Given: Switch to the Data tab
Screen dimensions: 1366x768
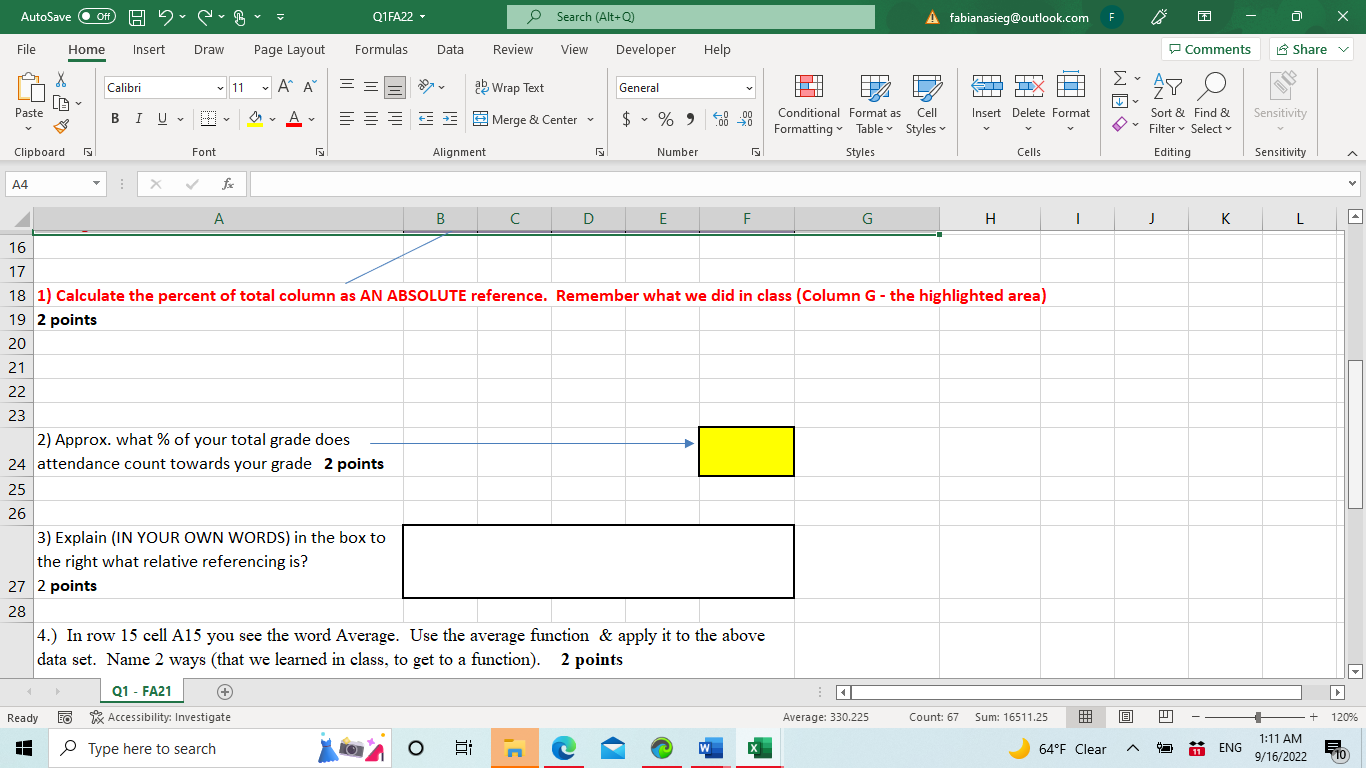Looking at the screenshot, I should [x=450, y=49].
